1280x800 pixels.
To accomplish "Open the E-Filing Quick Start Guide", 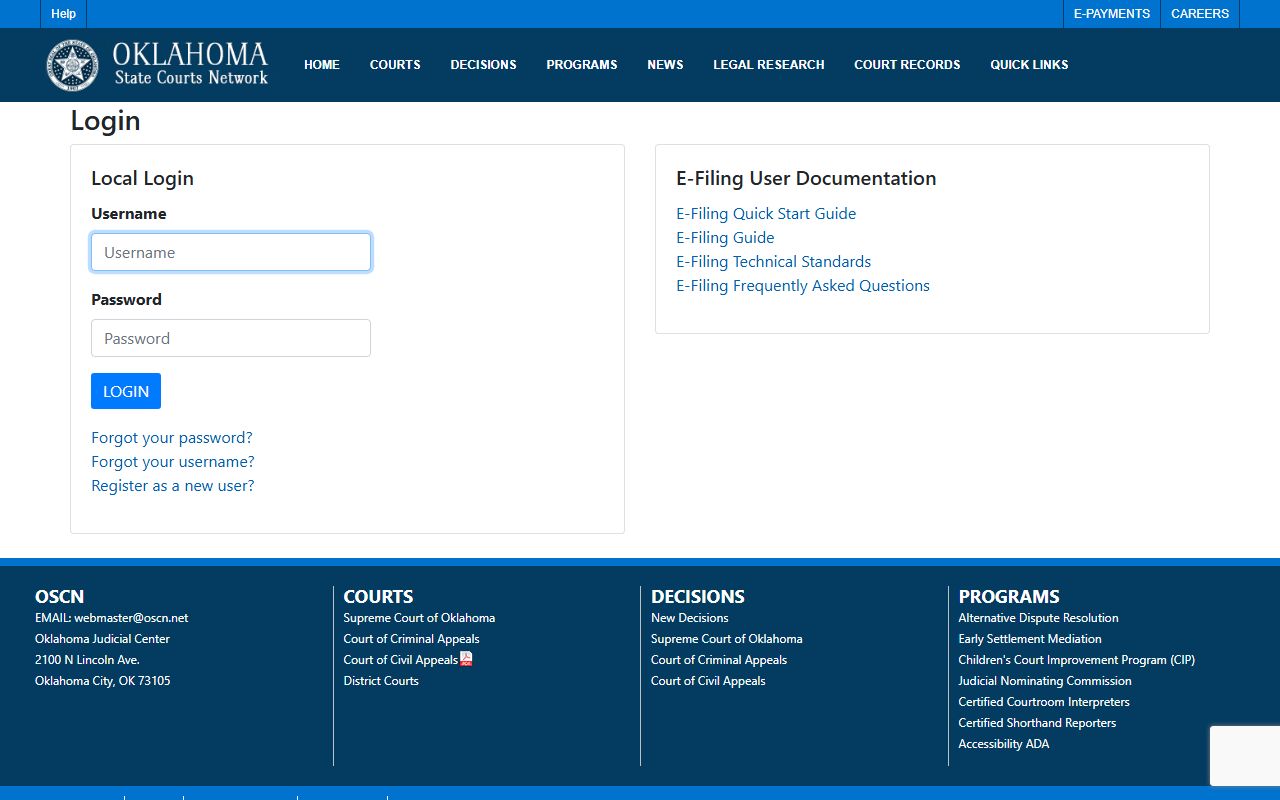I will click(x=766, y=214).
